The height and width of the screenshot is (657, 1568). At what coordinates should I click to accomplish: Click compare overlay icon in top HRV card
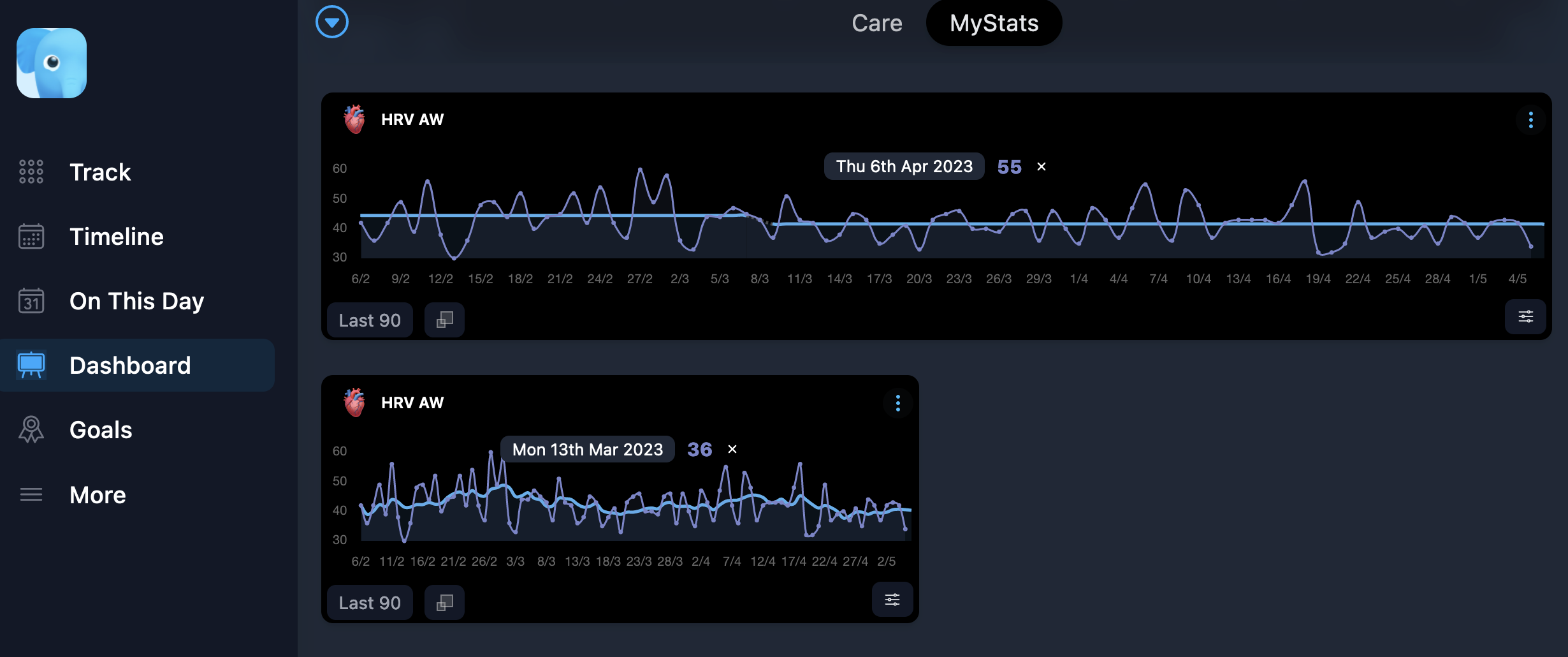444,320
